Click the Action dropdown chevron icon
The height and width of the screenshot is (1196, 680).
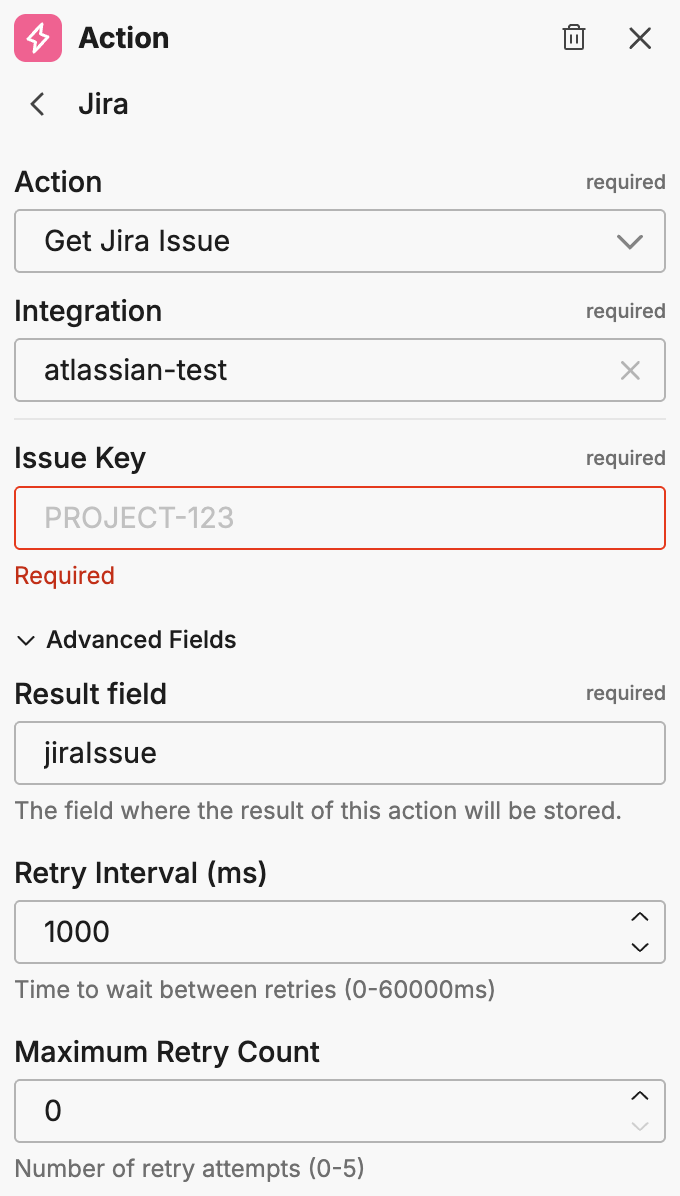(x=630, y=241)
